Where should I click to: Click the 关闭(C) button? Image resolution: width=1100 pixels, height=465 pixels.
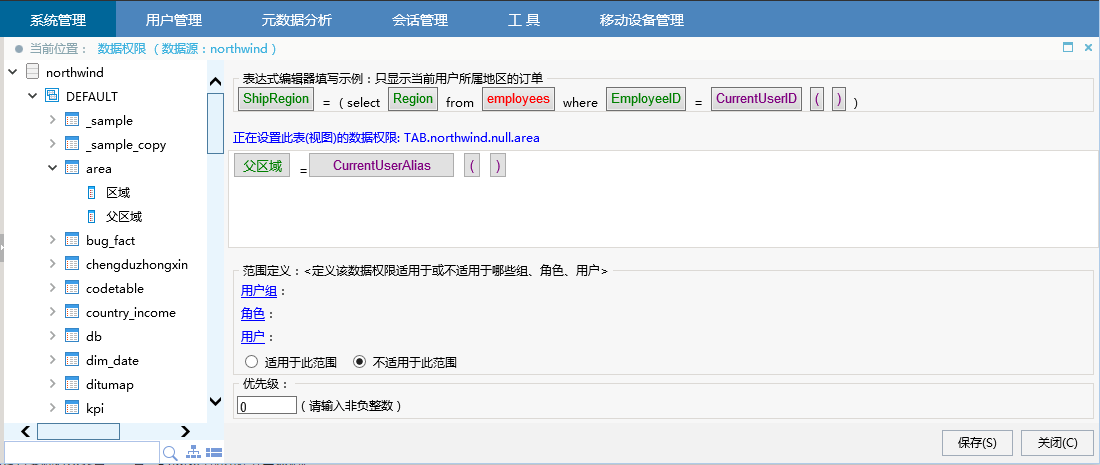pos(1057,443)
